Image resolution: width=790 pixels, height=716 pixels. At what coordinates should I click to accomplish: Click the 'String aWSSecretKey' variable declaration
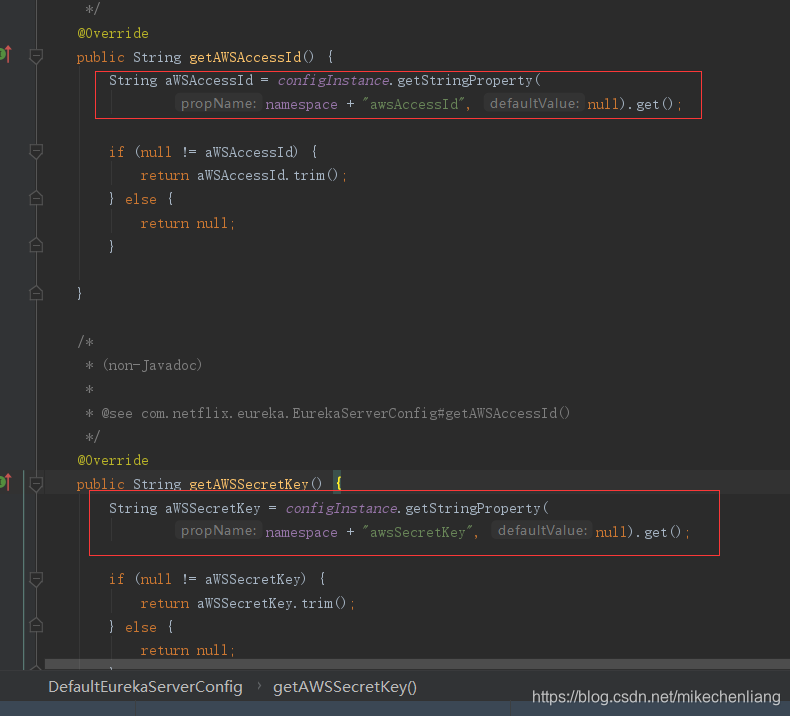184,508
